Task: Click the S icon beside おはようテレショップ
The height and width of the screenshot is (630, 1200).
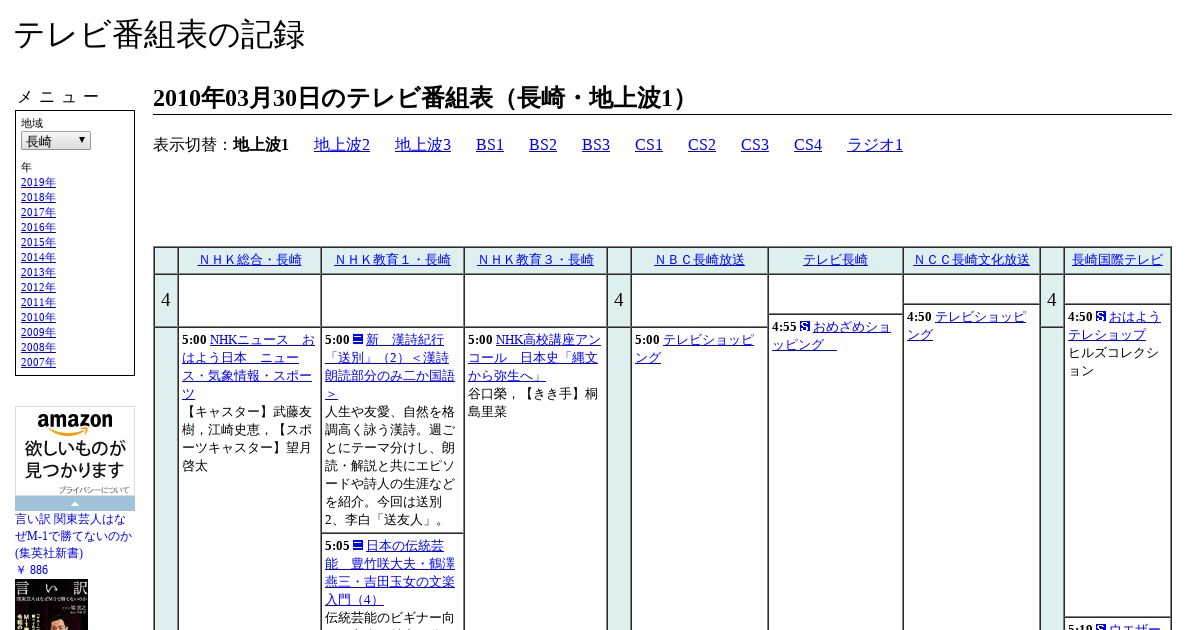Action: pos(1101,317)
